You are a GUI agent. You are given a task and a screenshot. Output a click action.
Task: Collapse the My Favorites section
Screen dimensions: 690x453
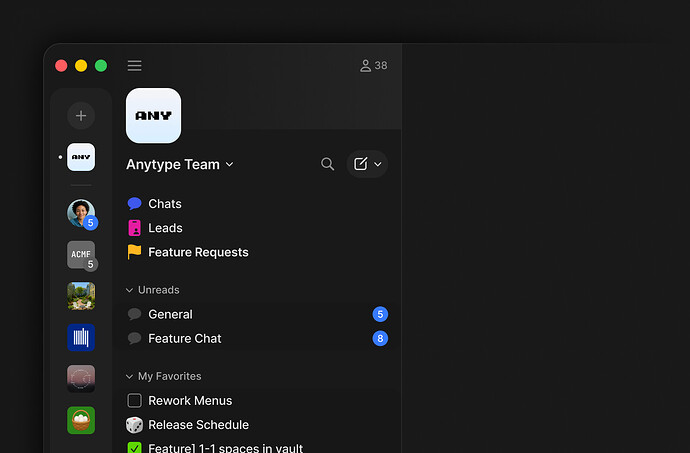pos(129,376)
